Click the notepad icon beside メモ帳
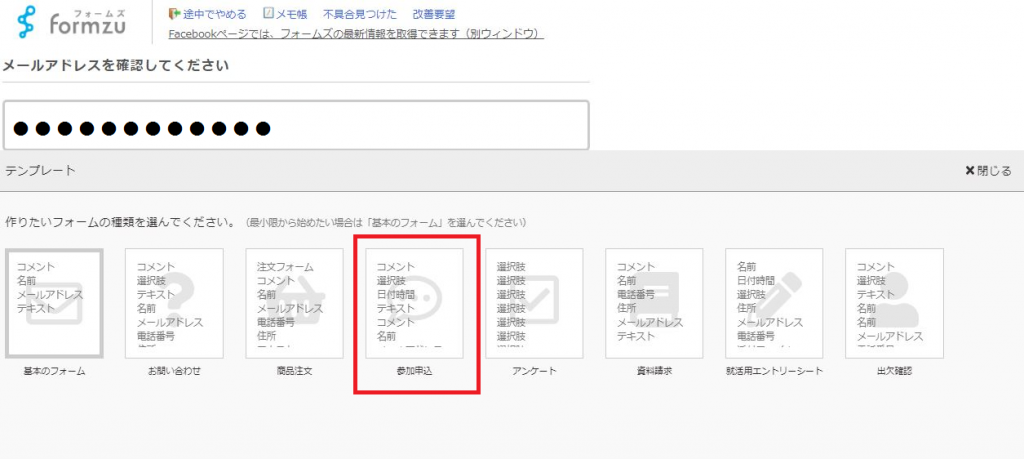The width and height of the screenshot is (1024, 459). [268, 14]
